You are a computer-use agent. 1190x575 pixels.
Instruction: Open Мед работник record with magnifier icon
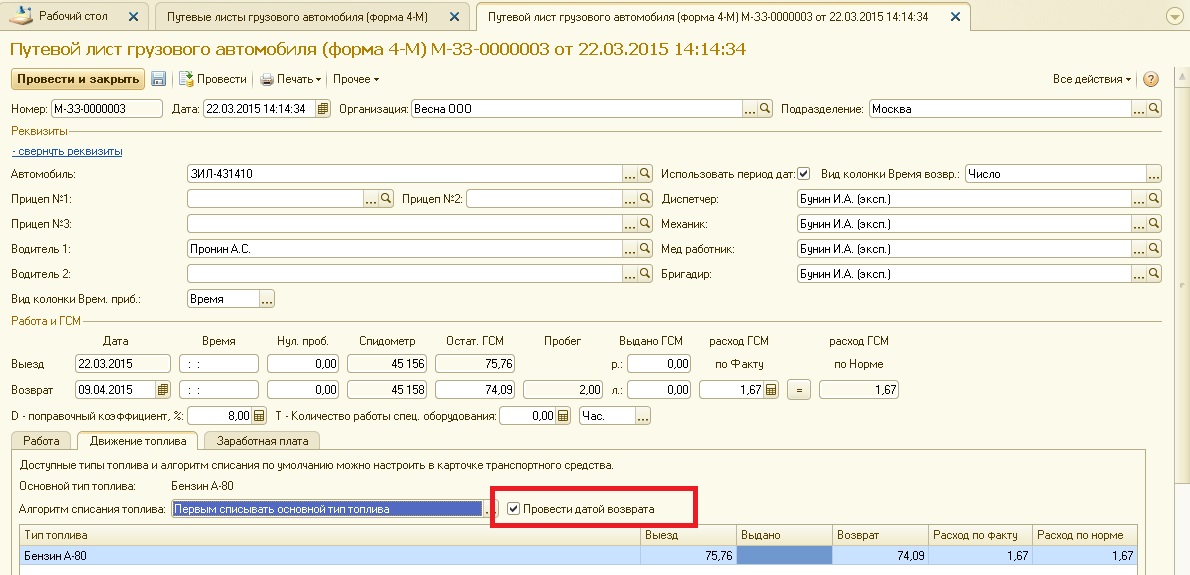coord(1154,249)
